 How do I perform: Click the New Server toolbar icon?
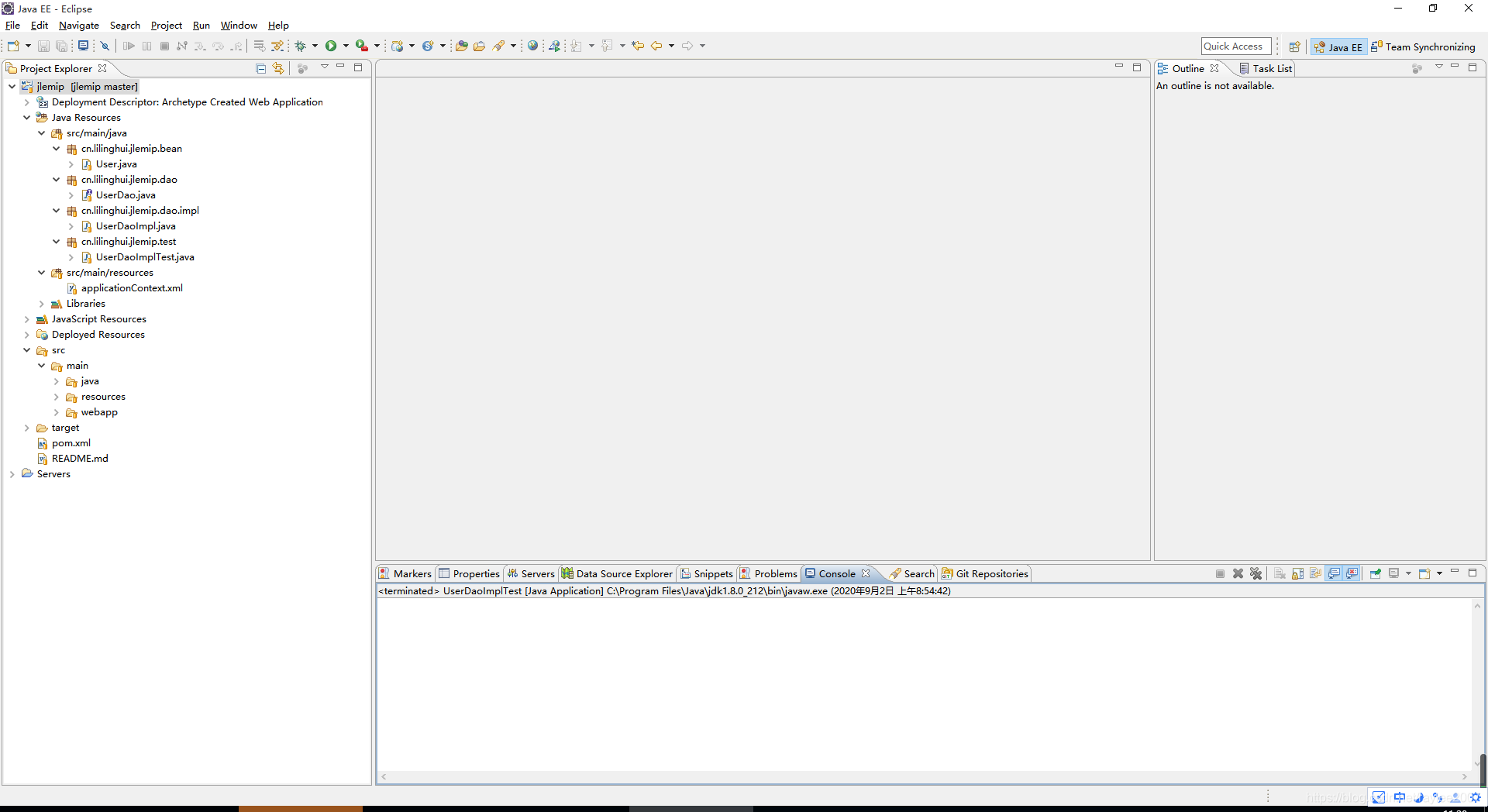[x=397, y=46]
